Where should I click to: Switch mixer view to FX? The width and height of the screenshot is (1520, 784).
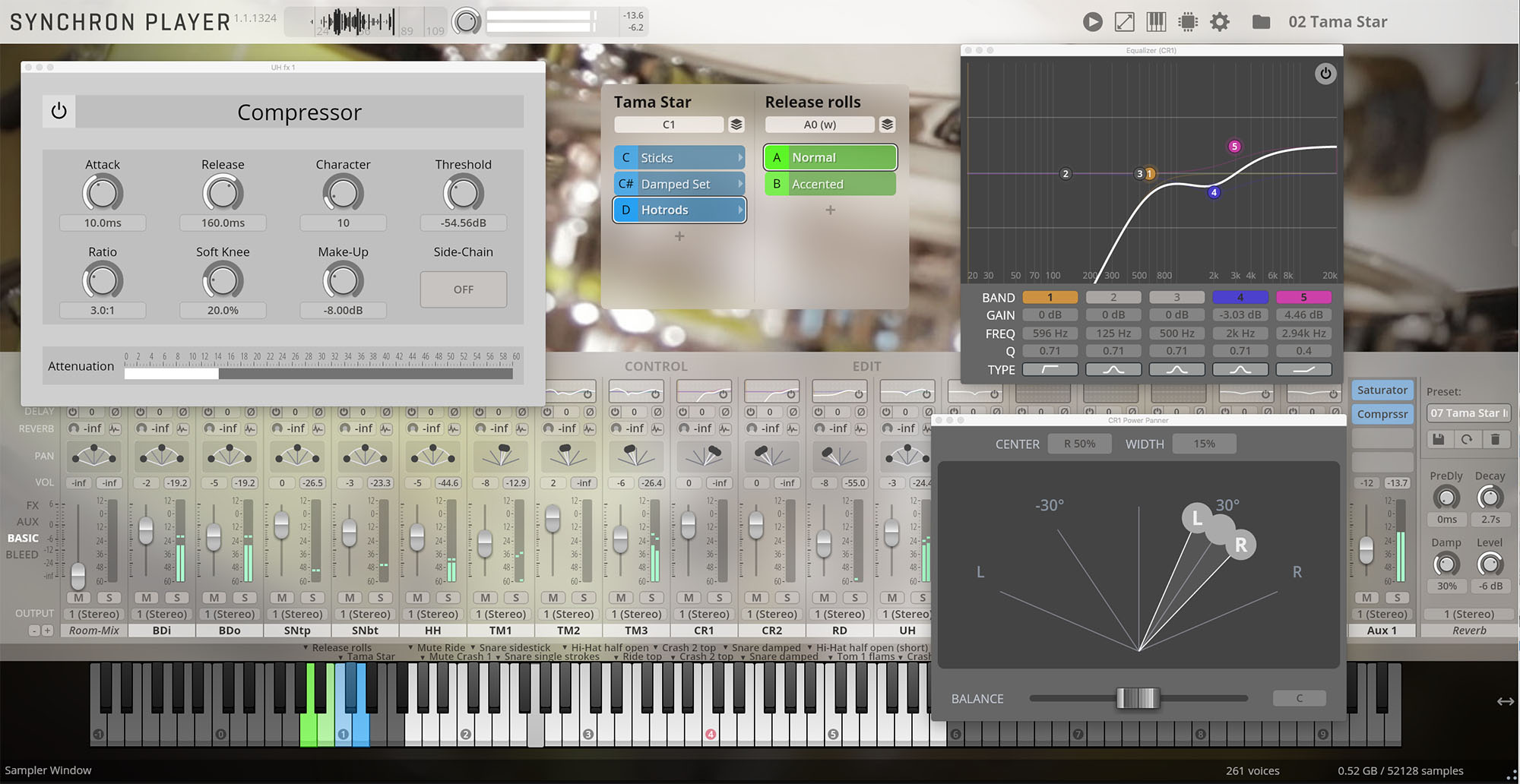click(x=32, y=505)
